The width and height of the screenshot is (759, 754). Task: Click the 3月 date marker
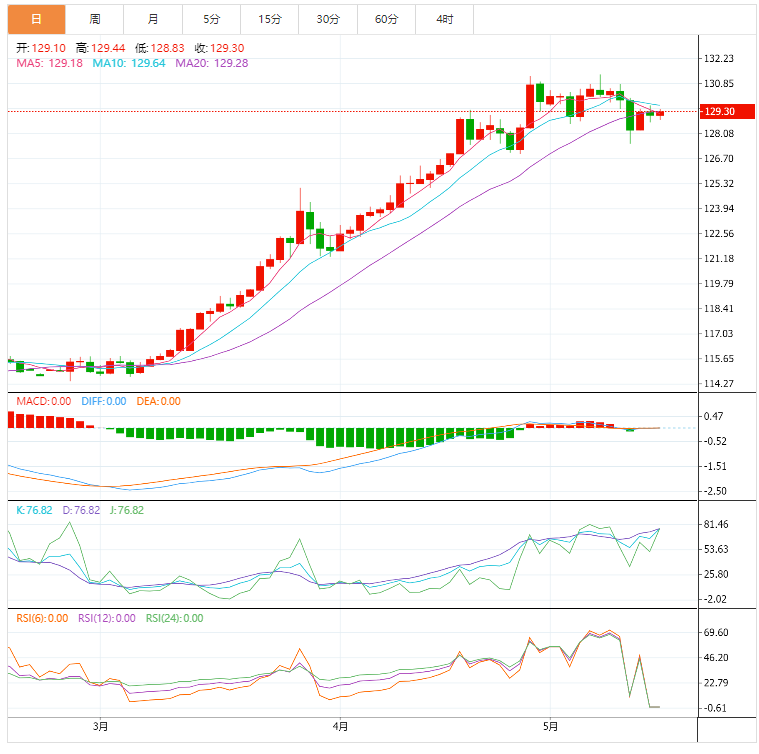(100, 726)
